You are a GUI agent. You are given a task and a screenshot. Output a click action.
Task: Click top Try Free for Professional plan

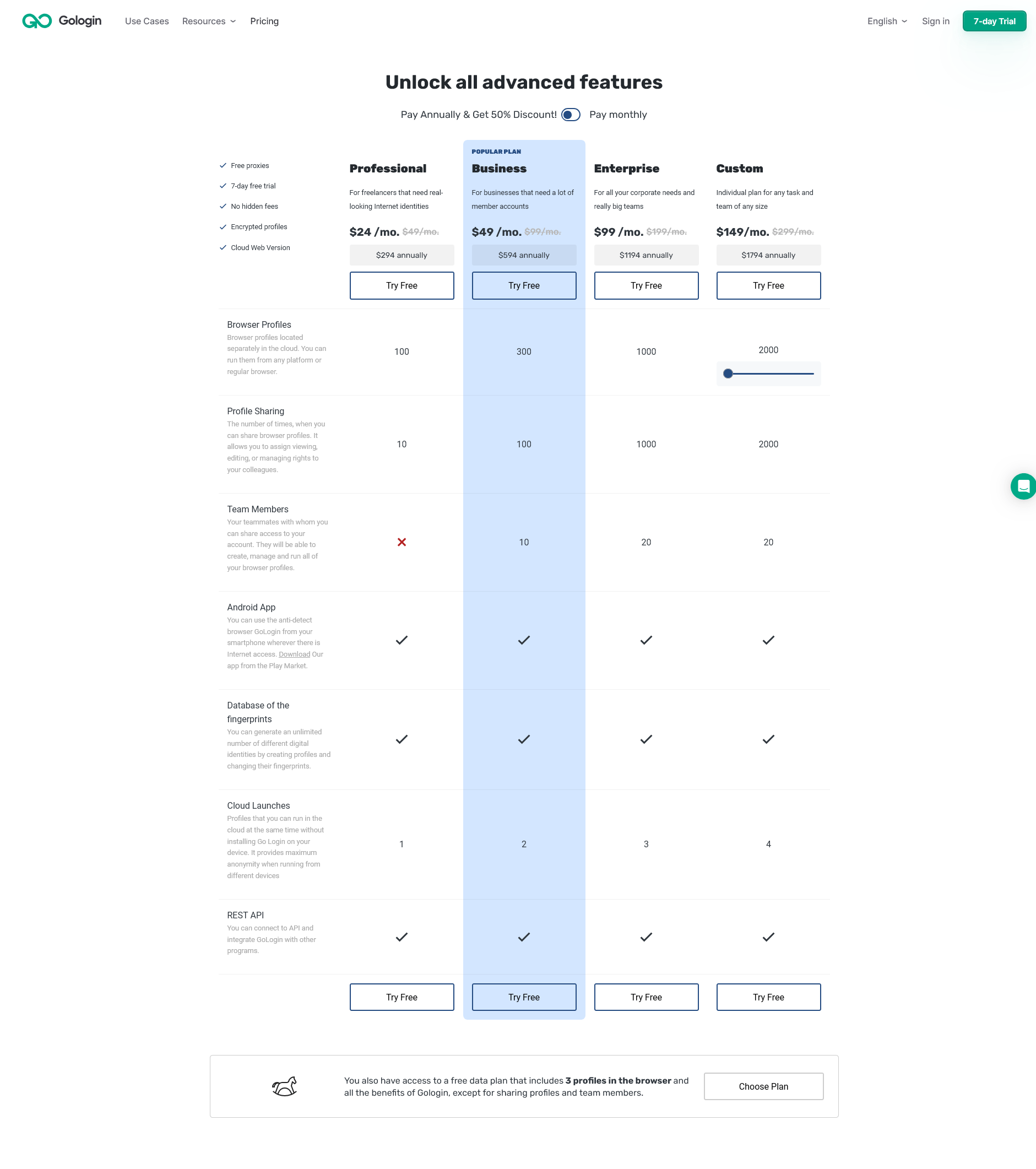tap(402, 285)
